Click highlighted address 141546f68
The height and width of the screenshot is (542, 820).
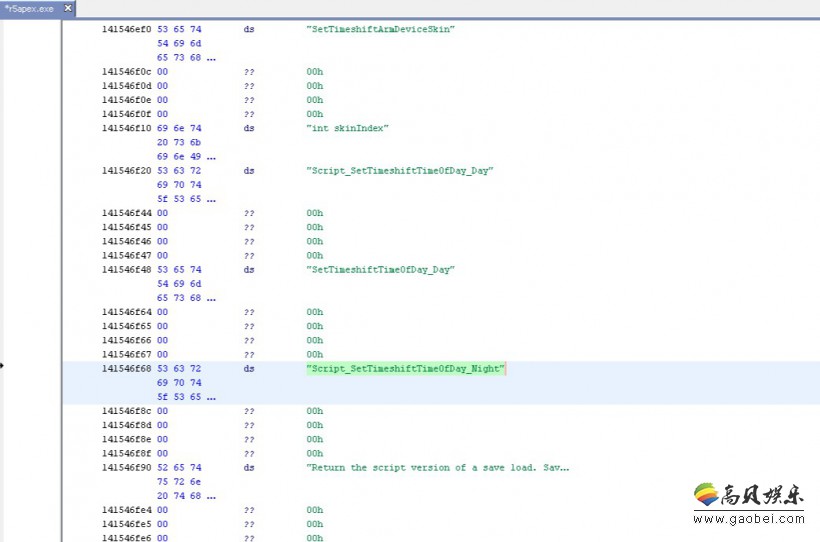point(126,369)
